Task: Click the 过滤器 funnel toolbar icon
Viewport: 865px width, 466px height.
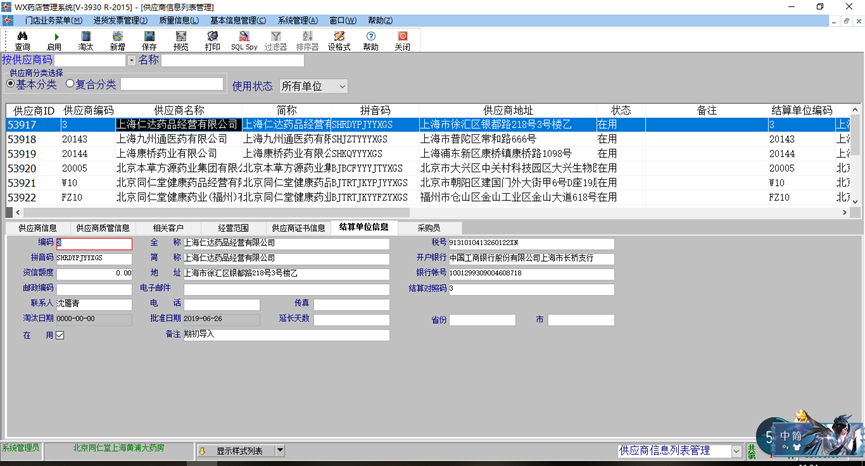Action: (x=276, y=41)
